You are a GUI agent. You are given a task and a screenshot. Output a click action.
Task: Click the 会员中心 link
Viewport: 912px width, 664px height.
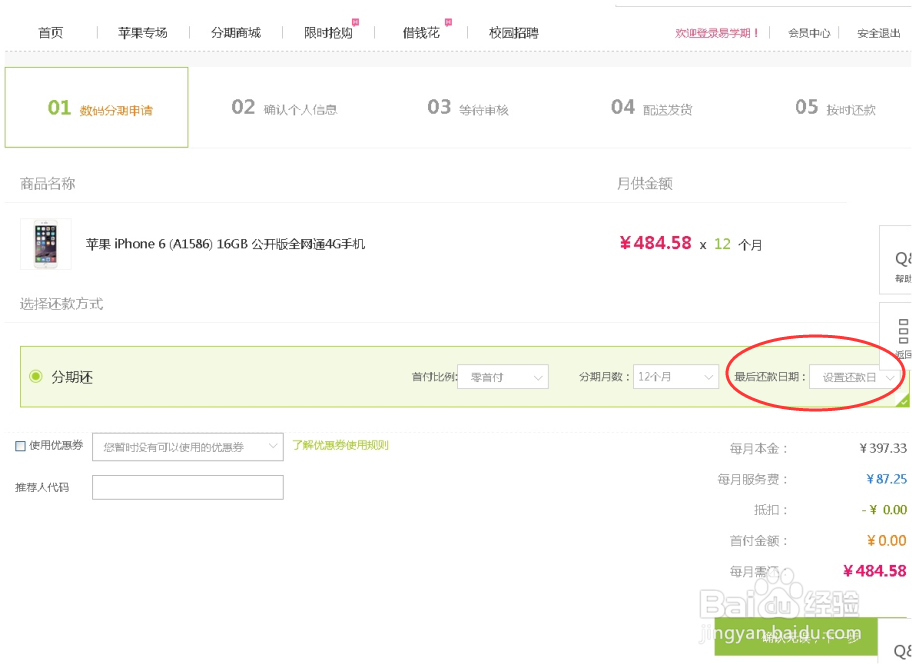(809, 33)
